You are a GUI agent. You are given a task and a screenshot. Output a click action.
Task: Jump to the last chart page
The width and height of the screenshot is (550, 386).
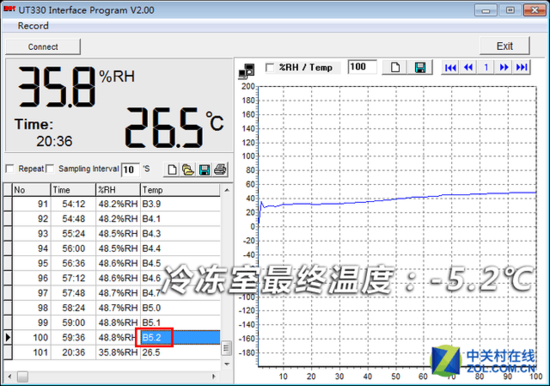point(522,67)
